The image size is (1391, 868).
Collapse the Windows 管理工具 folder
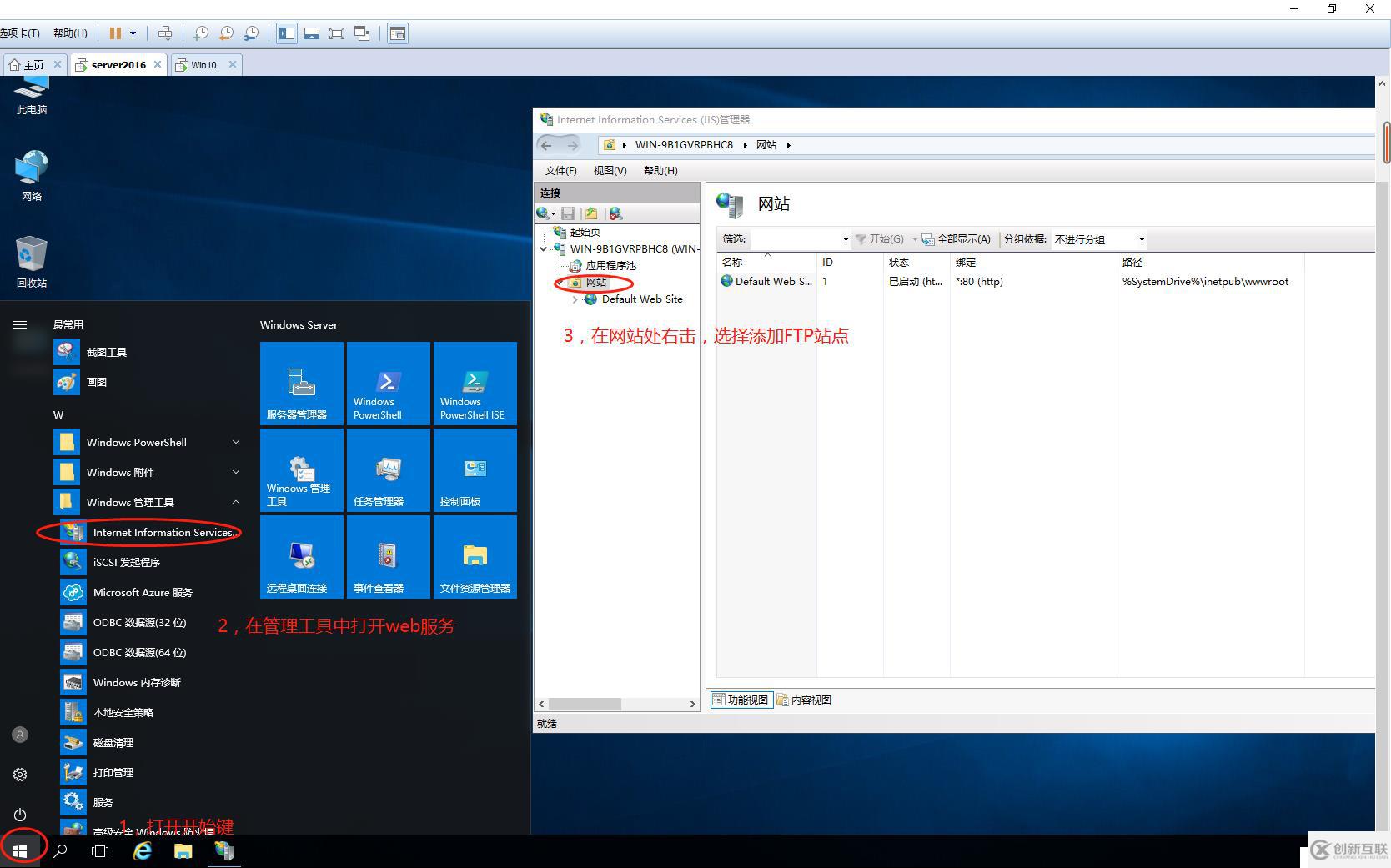tap(236, 502)
